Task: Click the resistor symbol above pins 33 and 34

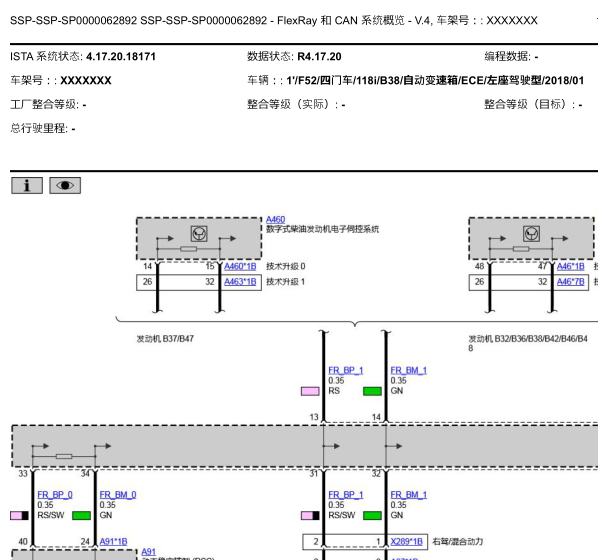Action: coord(64,456)
